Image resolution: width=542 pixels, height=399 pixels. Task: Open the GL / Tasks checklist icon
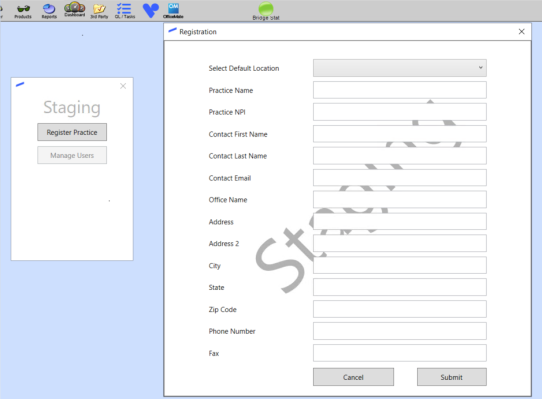125,10
